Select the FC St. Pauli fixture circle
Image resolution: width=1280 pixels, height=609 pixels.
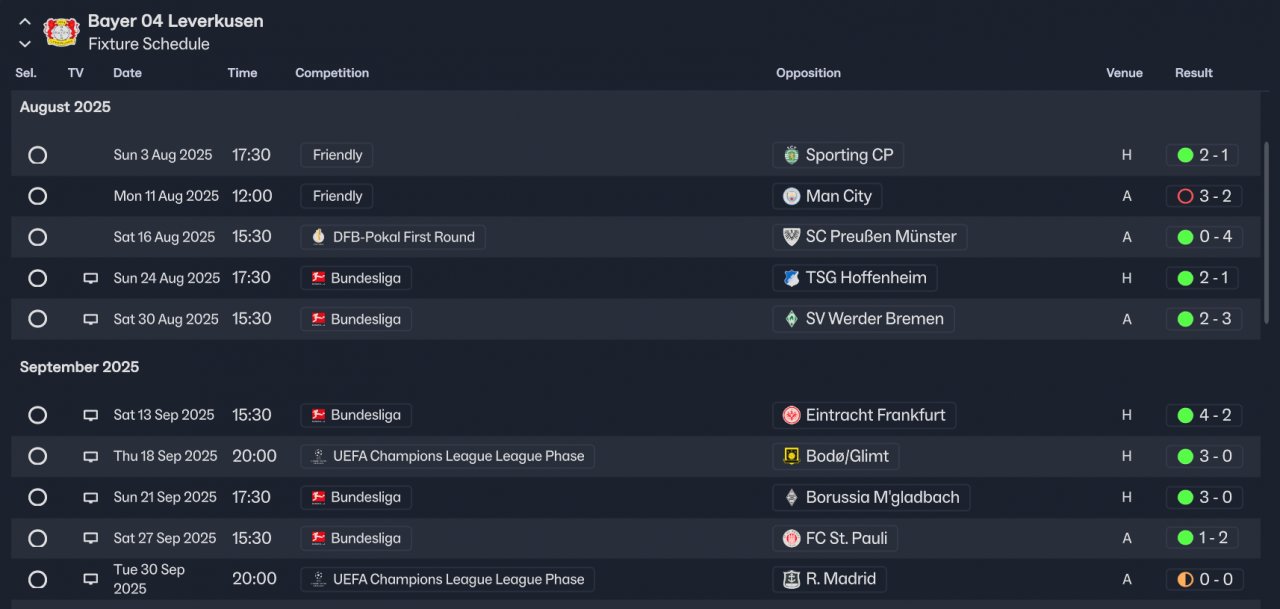coord(38,538)
